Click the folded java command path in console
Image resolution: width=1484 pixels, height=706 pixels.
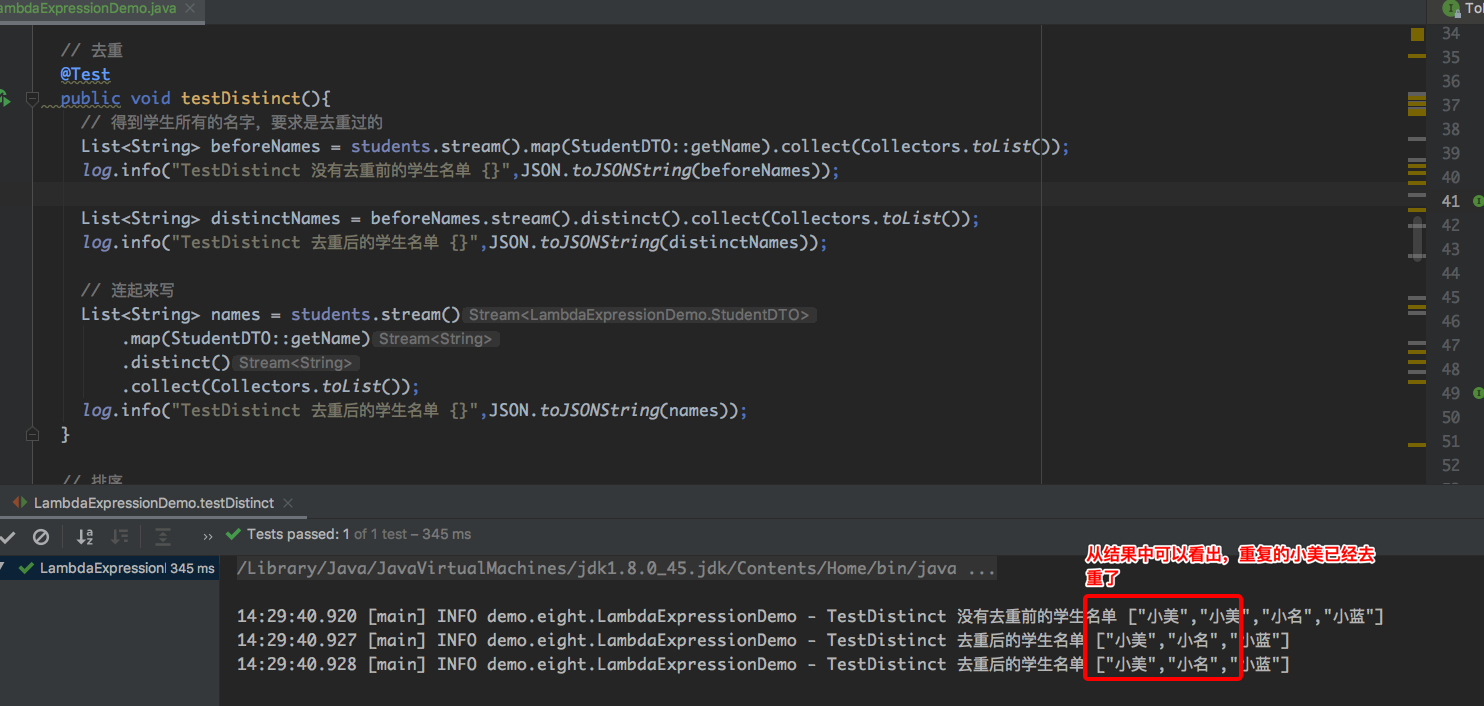pyautogui.click(x=615, y=569)
